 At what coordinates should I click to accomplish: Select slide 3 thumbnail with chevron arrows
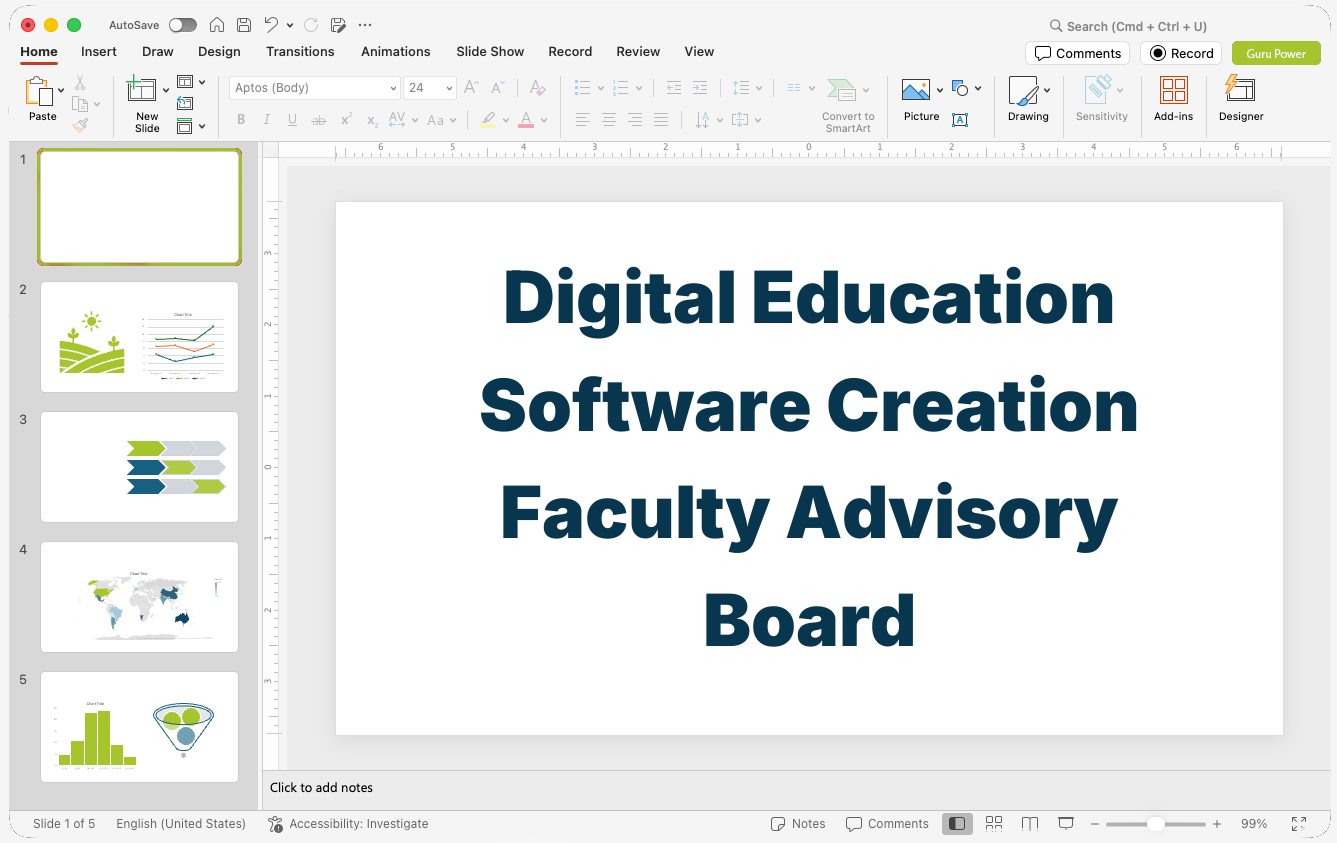(x=139, y=467)
